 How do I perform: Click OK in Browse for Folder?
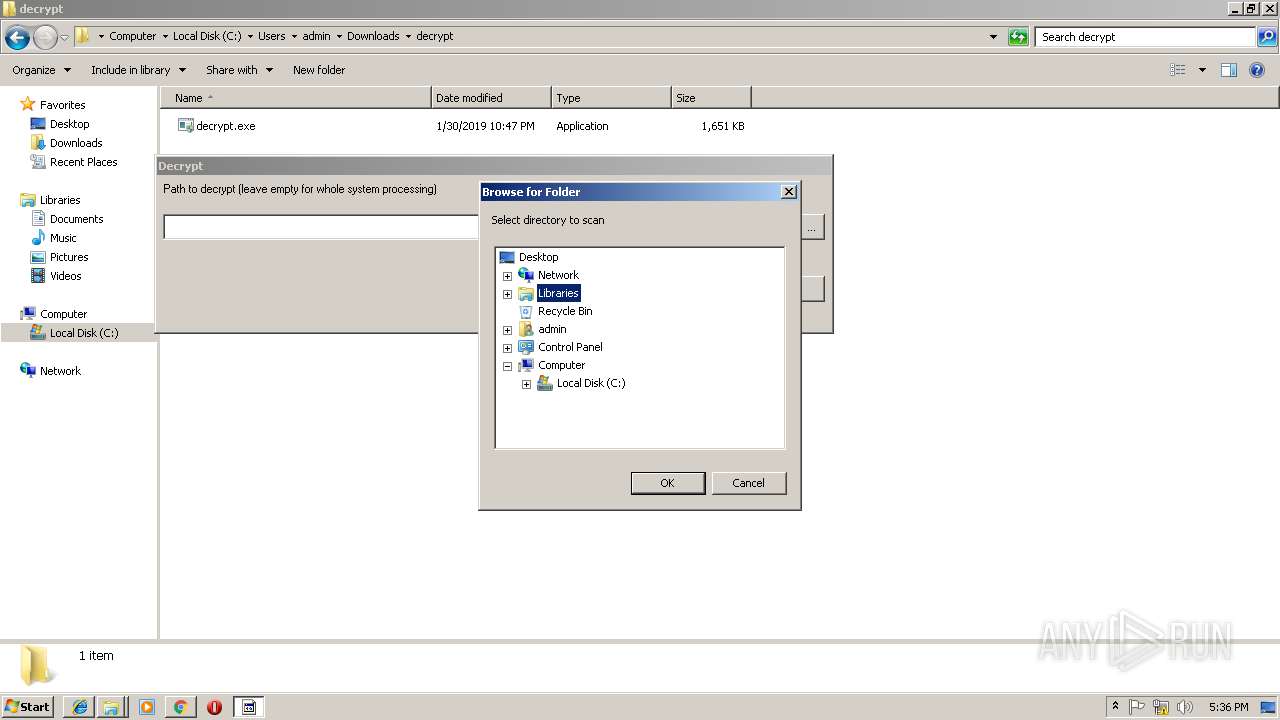click(x=667, y=483)
